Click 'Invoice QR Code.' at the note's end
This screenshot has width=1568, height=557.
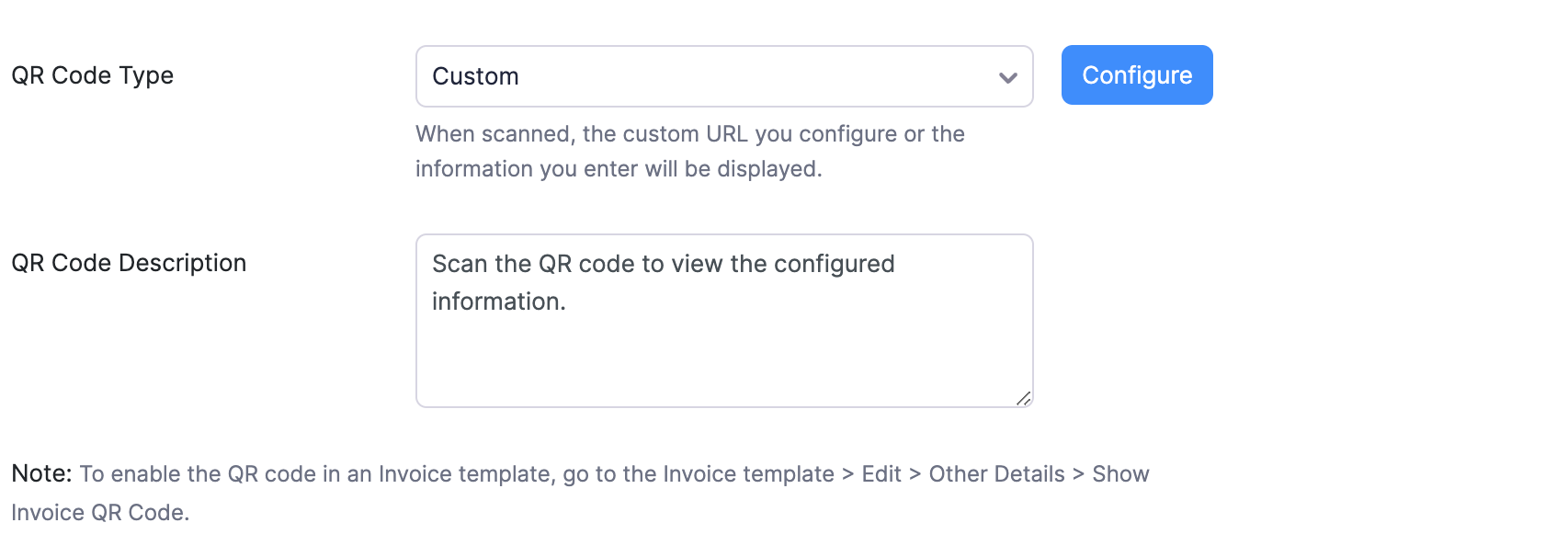point(100,513)
